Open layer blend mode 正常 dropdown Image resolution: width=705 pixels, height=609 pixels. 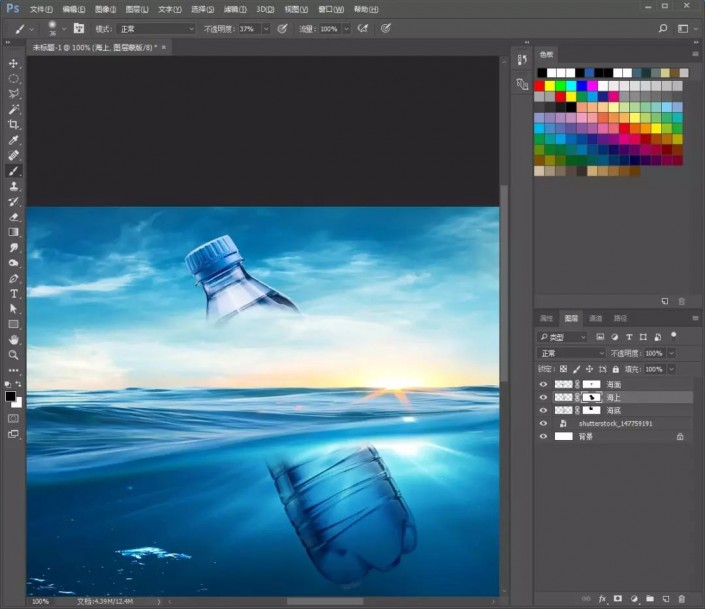[x=571, y=354]
